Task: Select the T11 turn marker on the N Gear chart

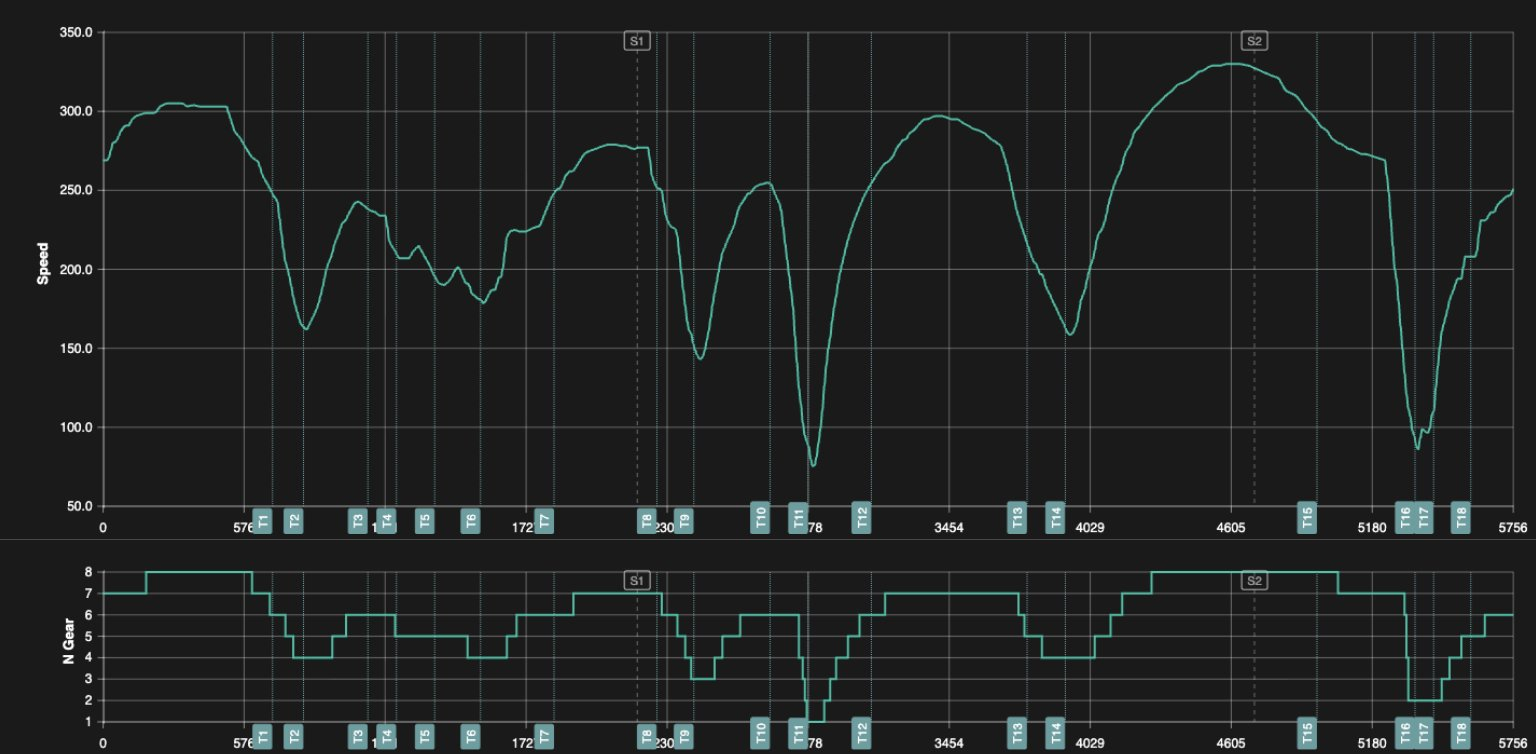Action: pyautogui.click(x=798, y=734)
